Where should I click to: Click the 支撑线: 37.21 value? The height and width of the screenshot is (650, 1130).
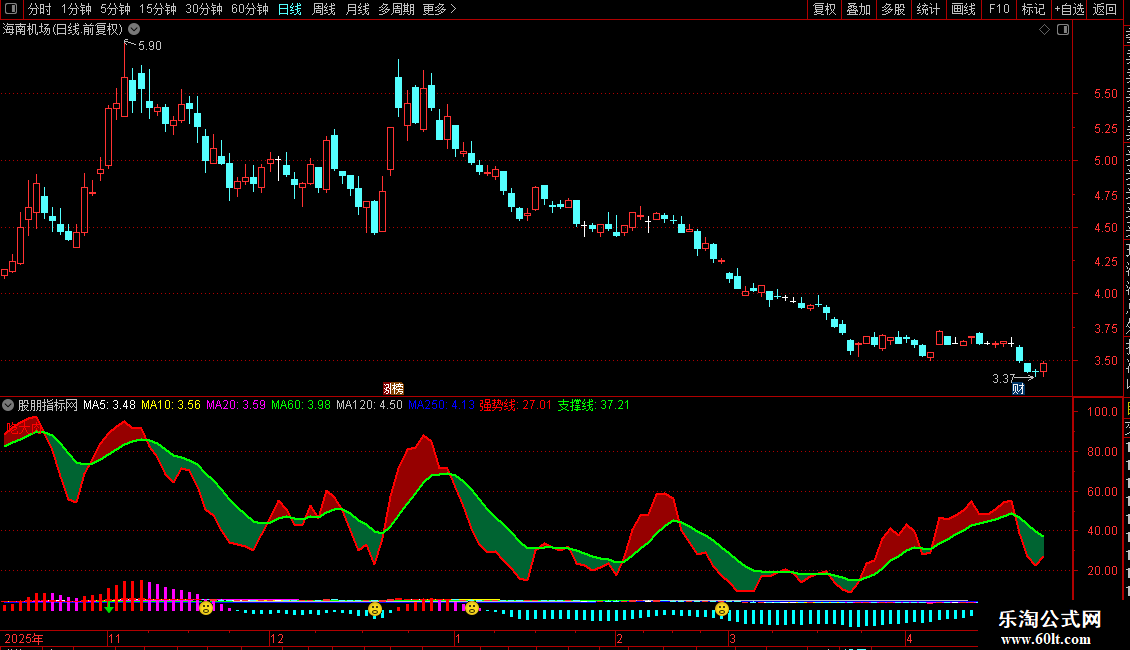594,405
